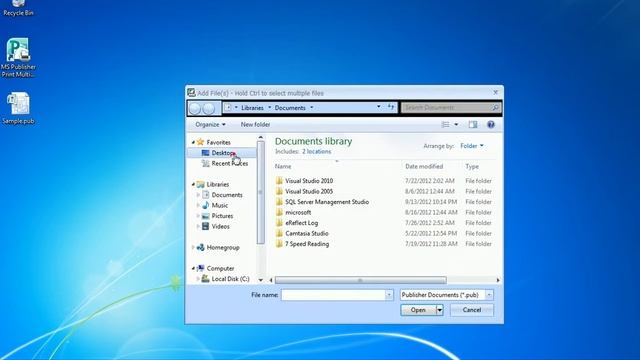
Task: Click the navigation pane scroll down arrow
Action: coord(260,280)
